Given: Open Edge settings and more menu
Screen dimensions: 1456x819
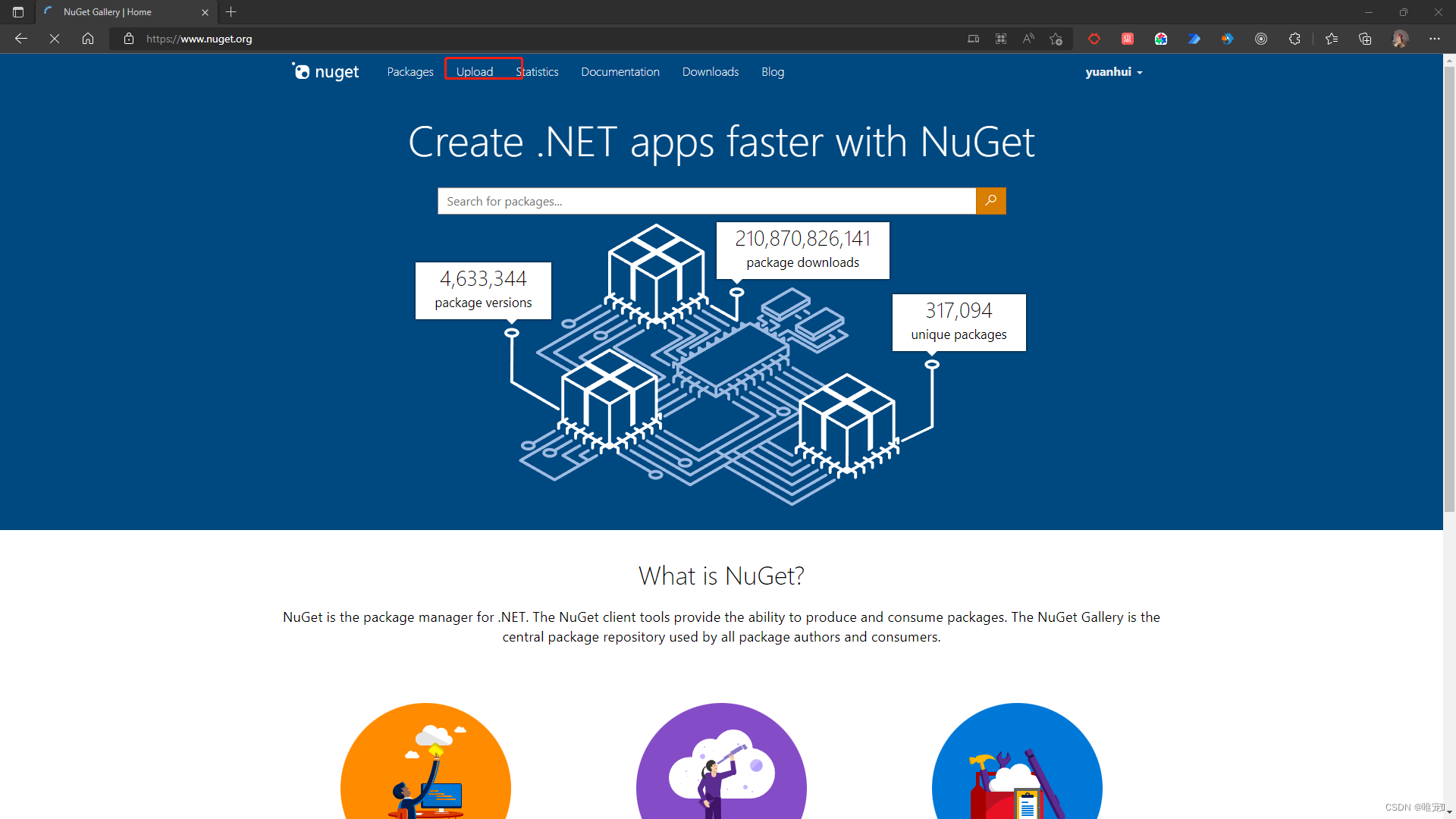Looking at the screenshot, I should click(1434, 39).
